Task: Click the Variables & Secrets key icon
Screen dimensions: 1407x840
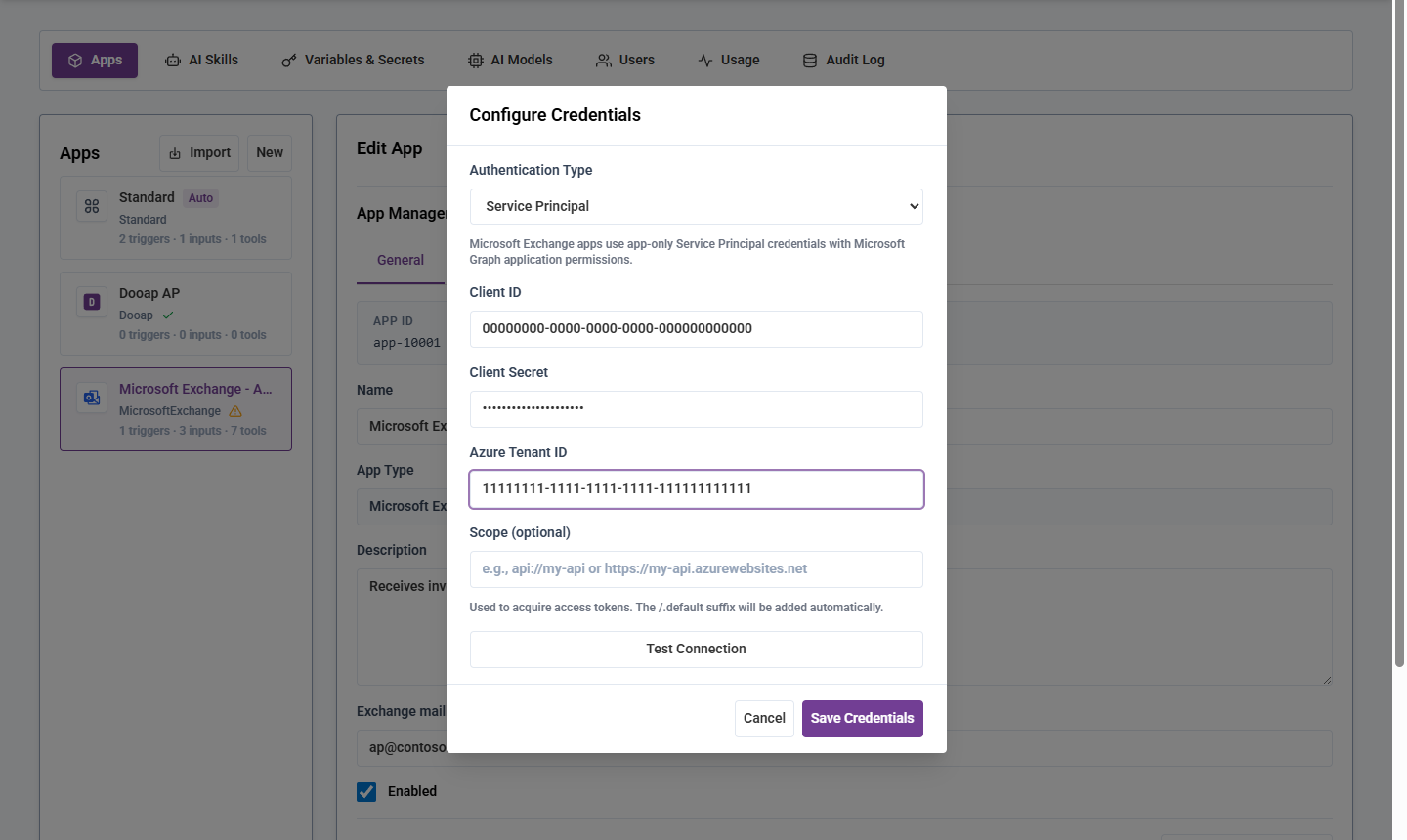Action: 288,61
